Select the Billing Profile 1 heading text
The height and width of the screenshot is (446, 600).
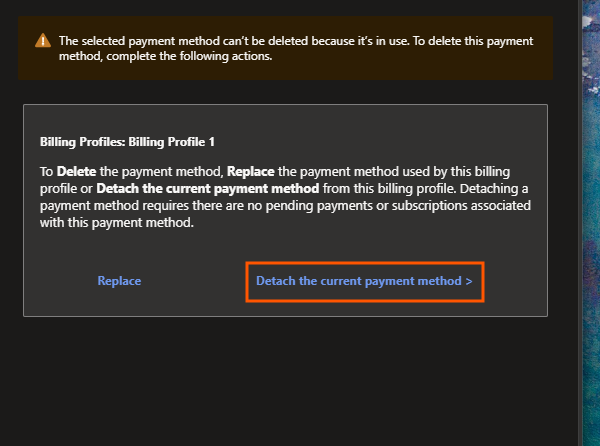(x=127, y=142)
